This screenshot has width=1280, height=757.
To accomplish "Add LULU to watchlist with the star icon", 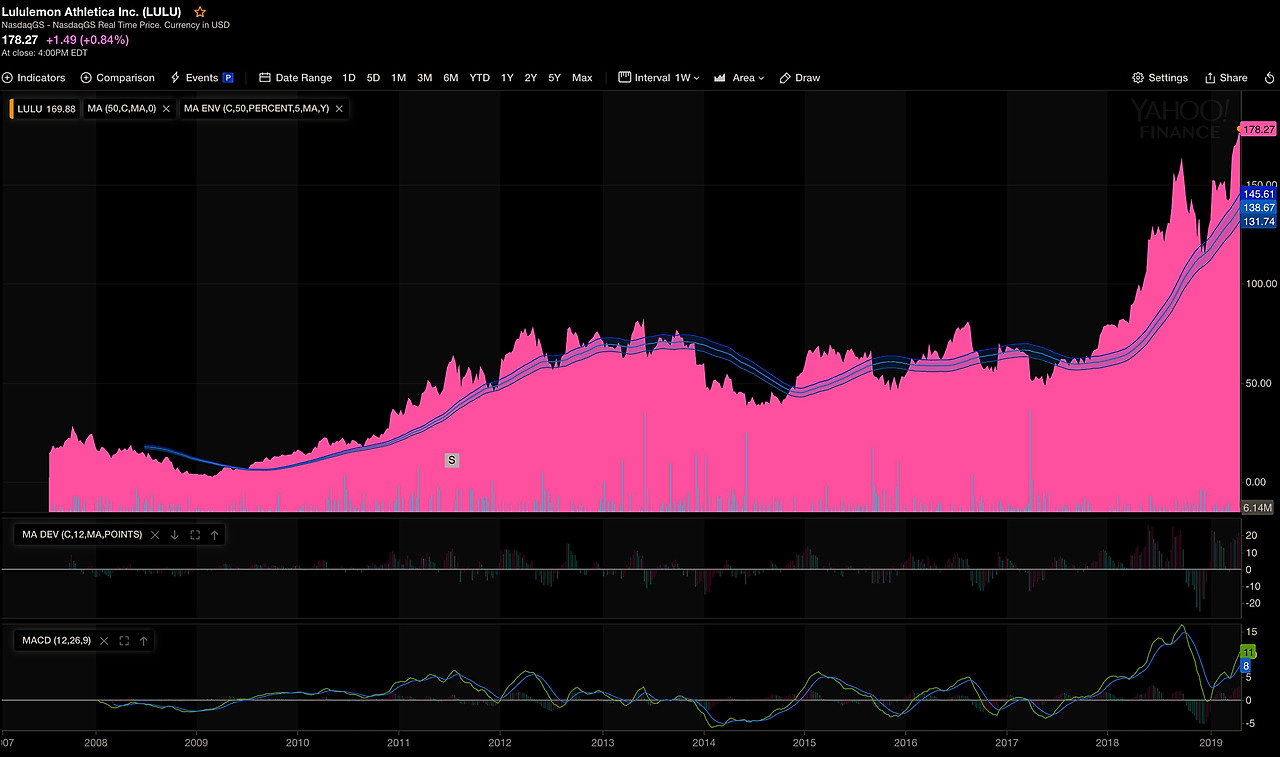I will [200, 12].
